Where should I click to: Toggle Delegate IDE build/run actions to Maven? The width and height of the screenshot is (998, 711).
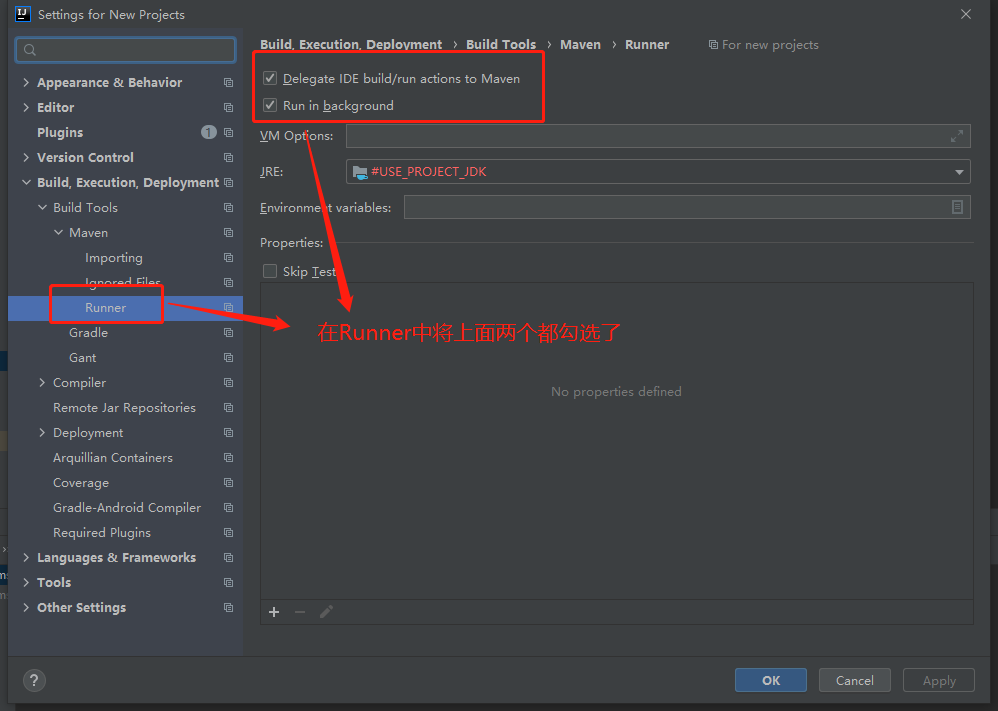point(270,78)
